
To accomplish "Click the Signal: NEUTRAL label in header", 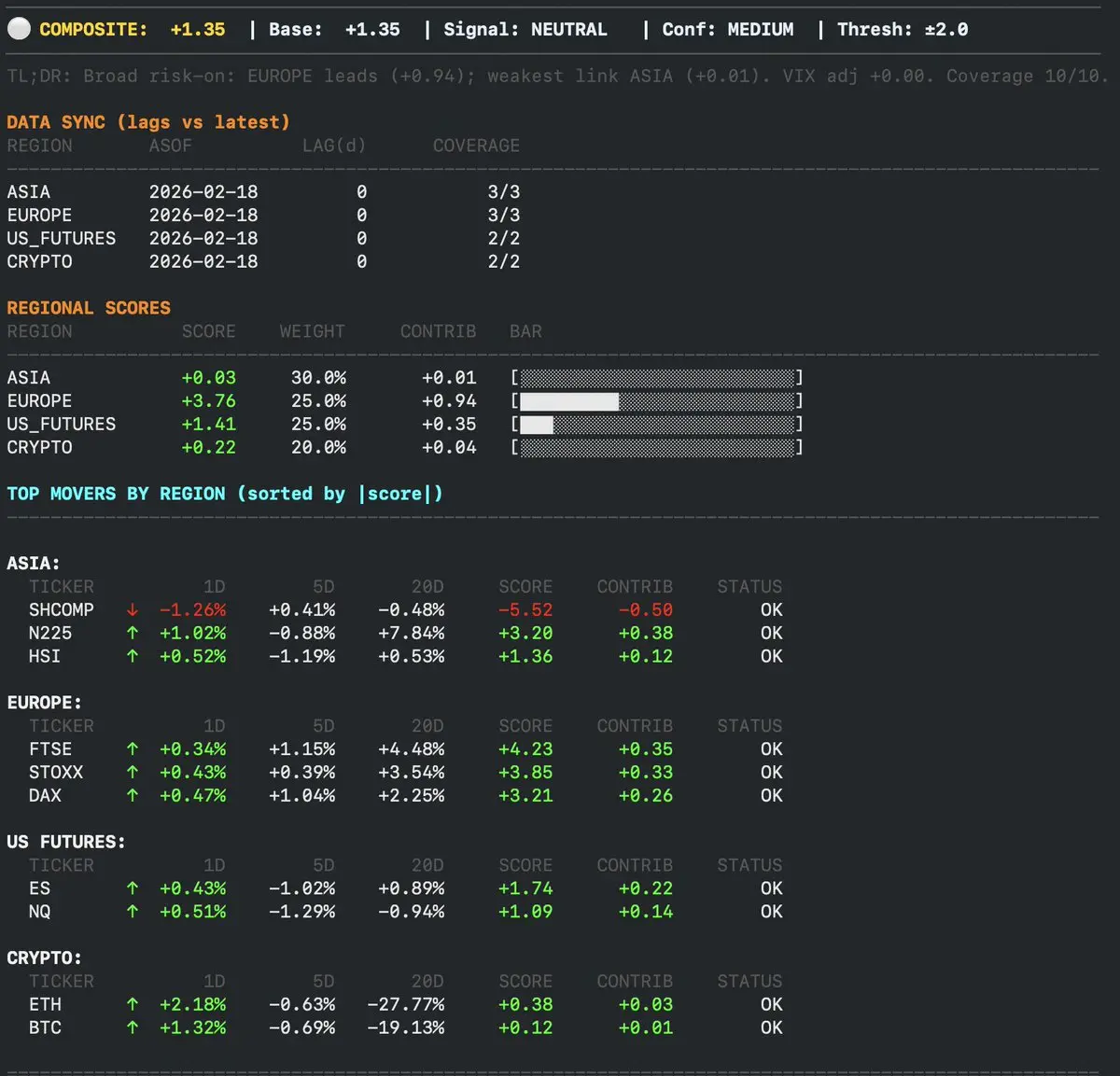I will (525, 30).
